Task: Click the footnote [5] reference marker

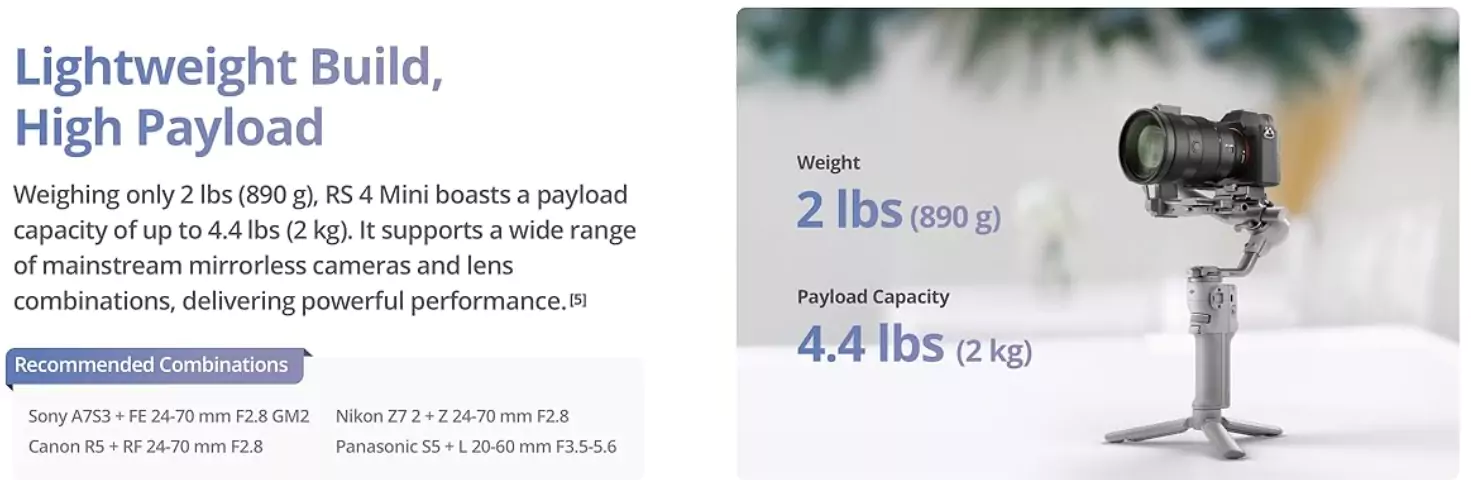Action: tap(578, 300)
